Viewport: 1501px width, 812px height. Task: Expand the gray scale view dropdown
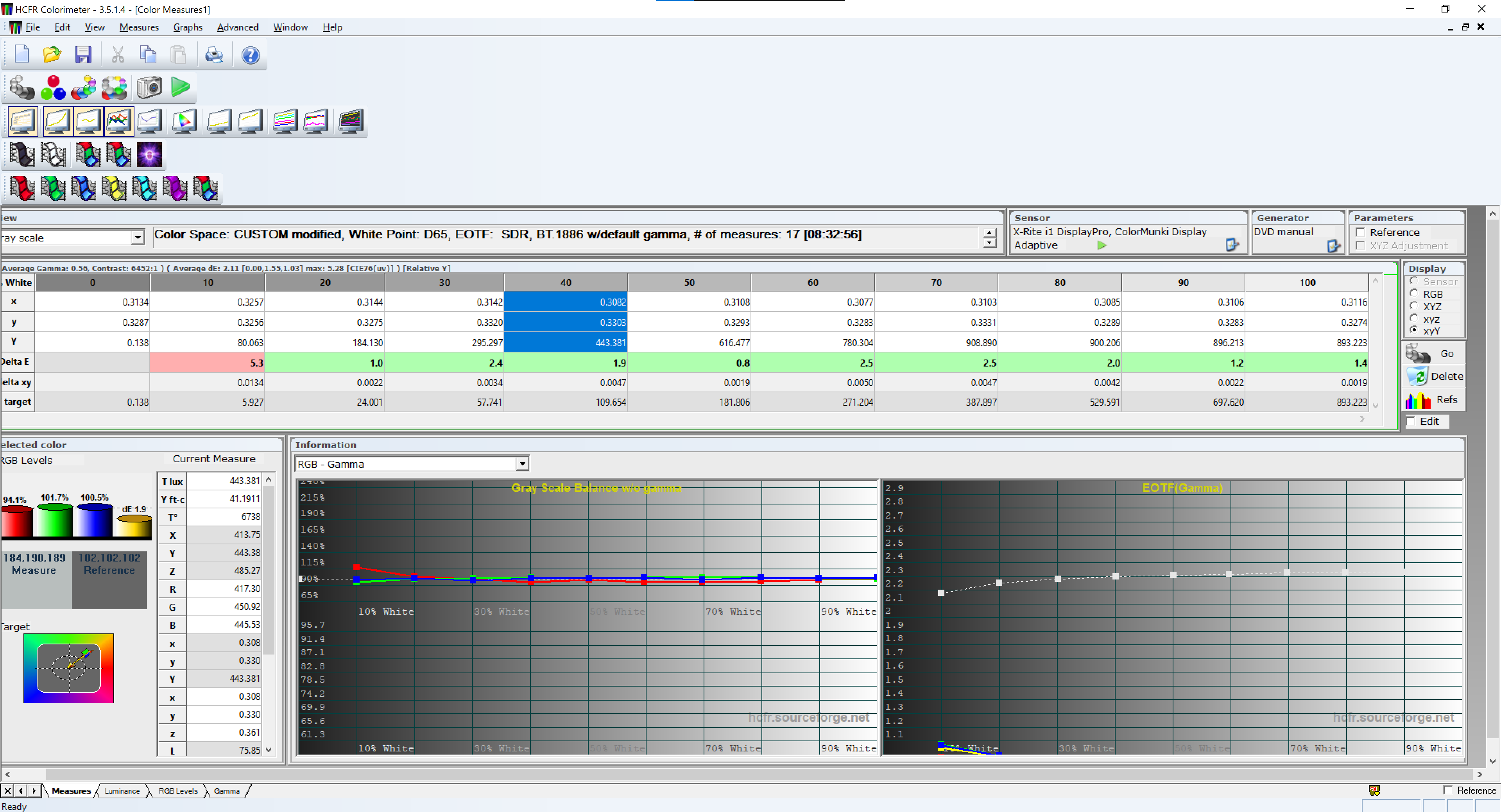(x=138, y=238)
